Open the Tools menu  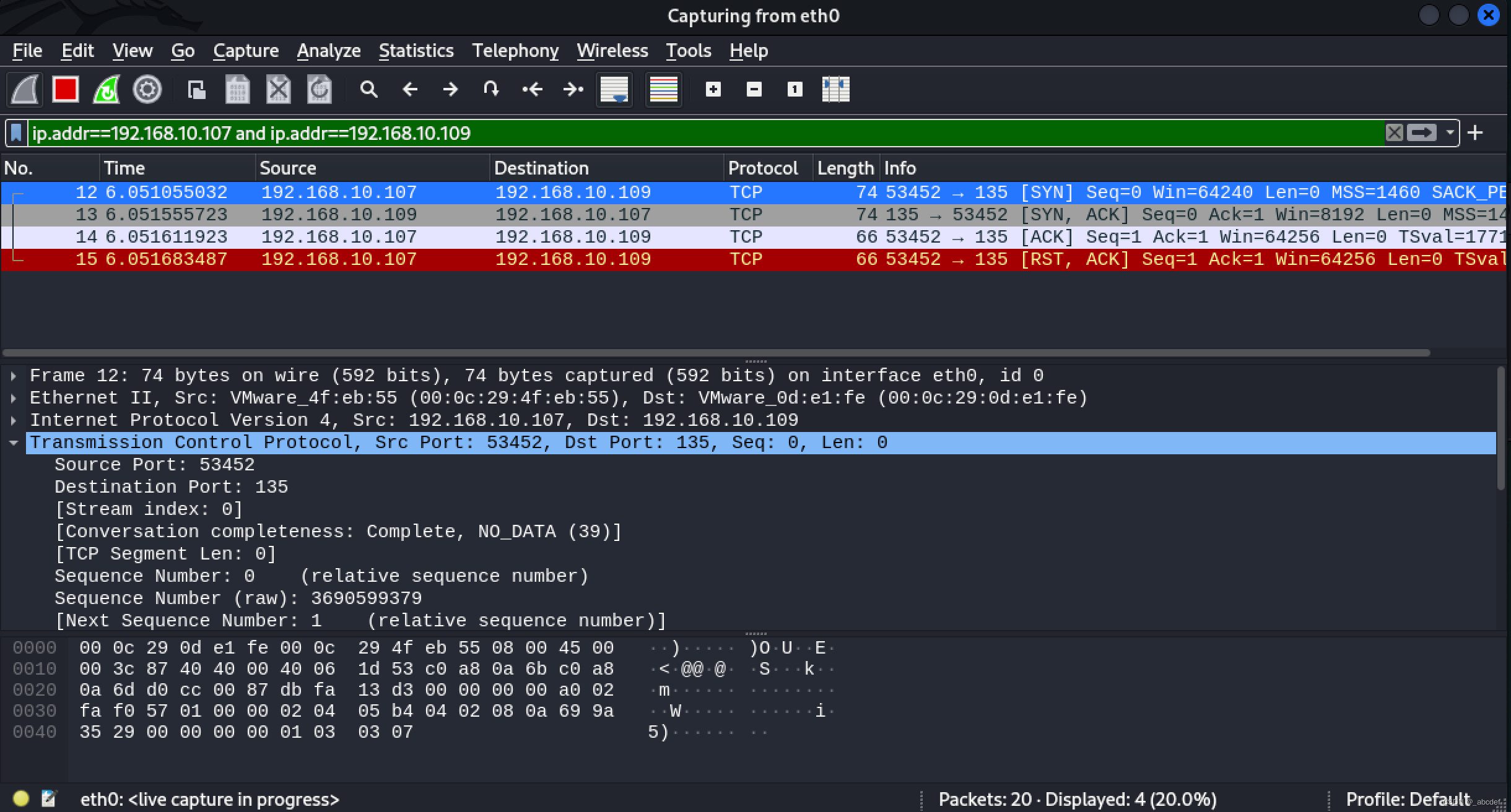(x=689, y=51)
